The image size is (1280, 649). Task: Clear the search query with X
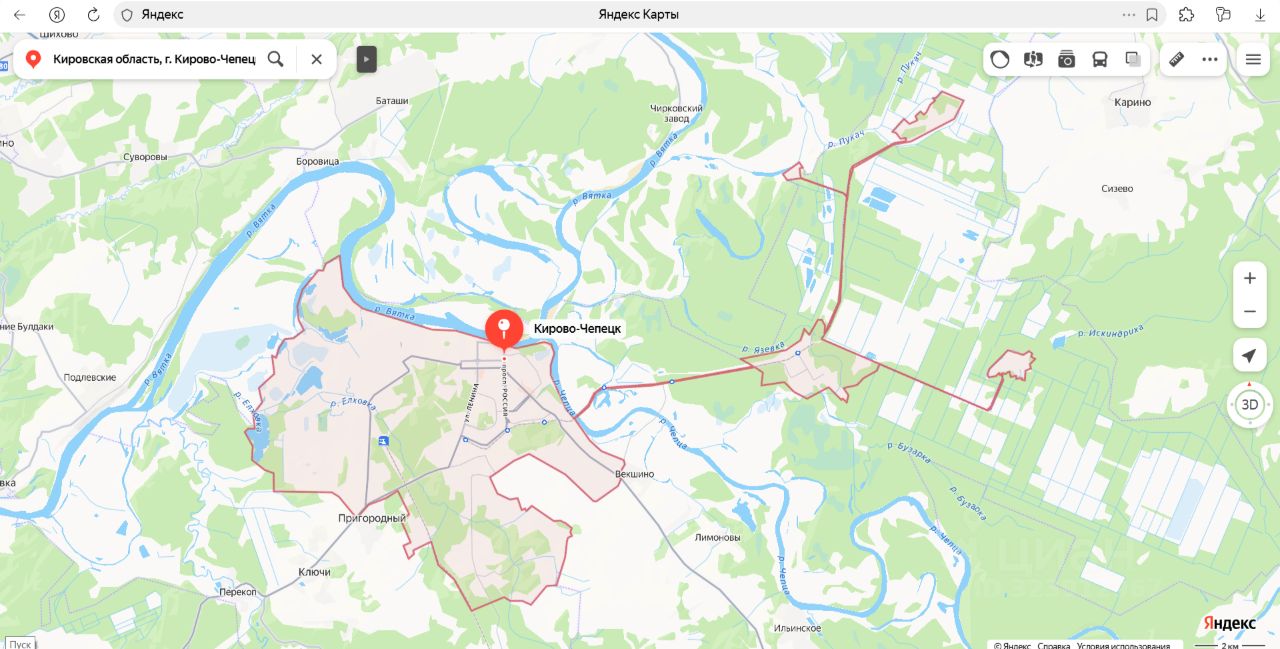point(316,59)
